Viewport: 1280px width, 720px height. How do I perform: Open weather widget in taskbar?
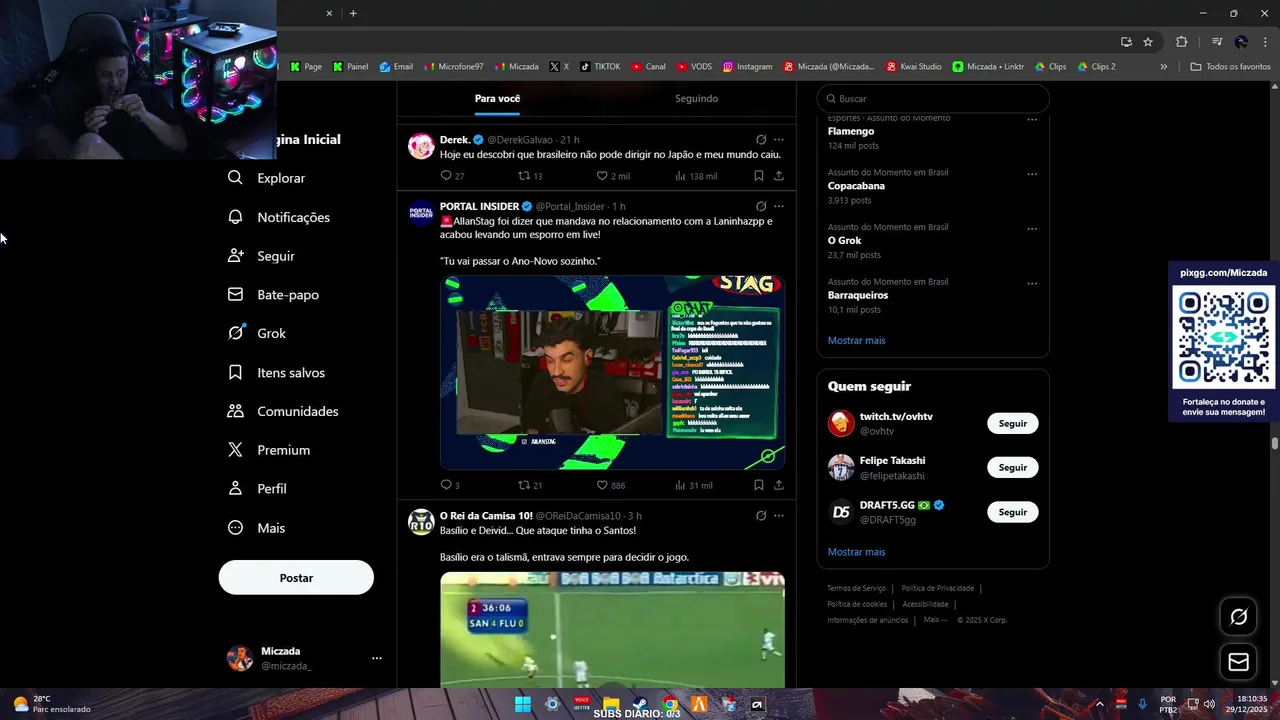tap(50, 704)
